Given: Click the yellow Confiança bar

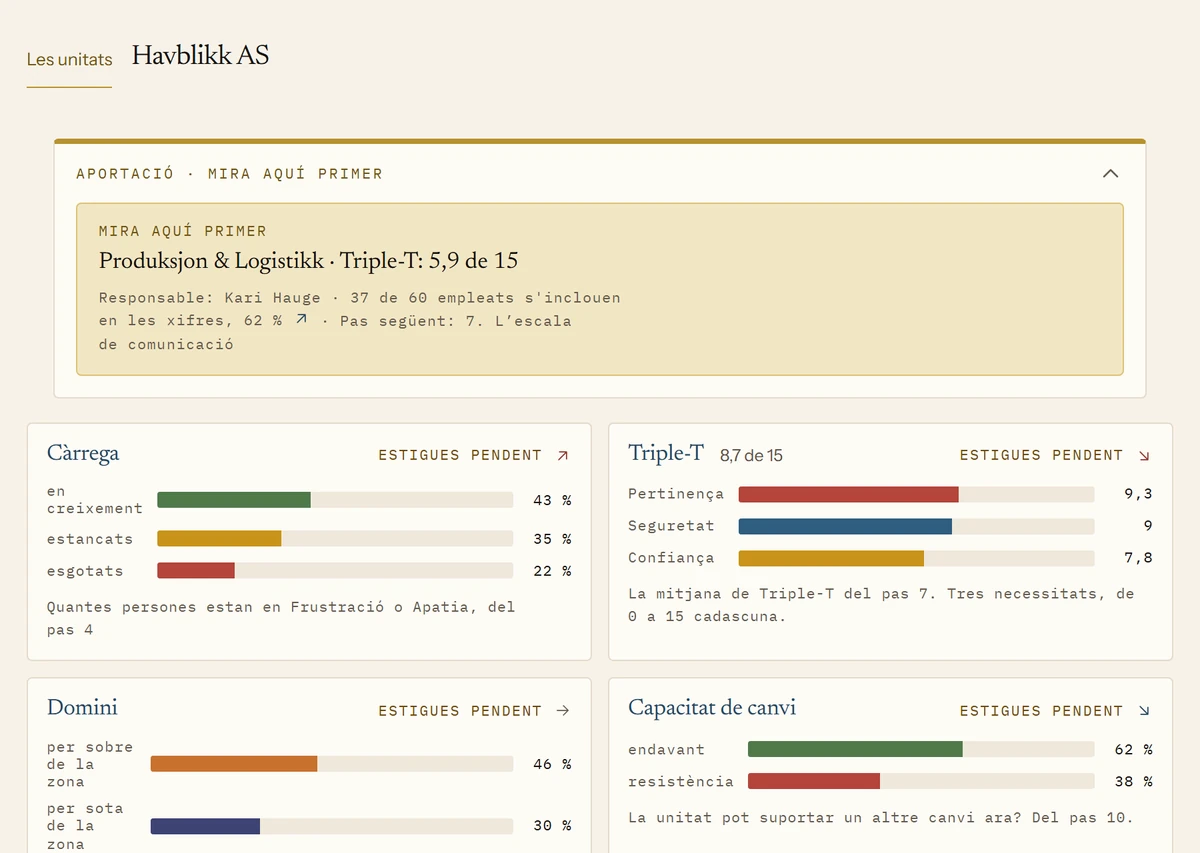Looking at the screenshot, I should [x=831, y=558].
